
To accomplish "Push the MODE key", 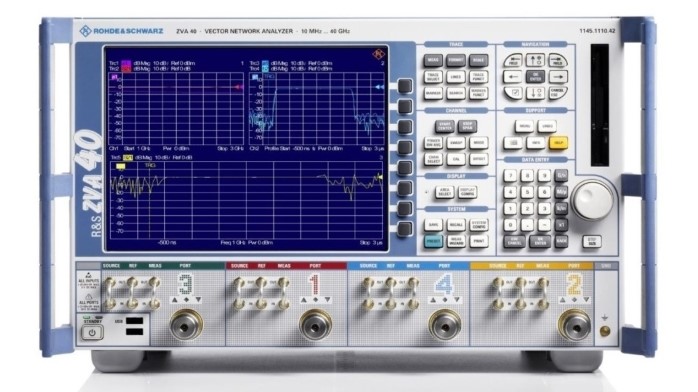I will 479,143.
